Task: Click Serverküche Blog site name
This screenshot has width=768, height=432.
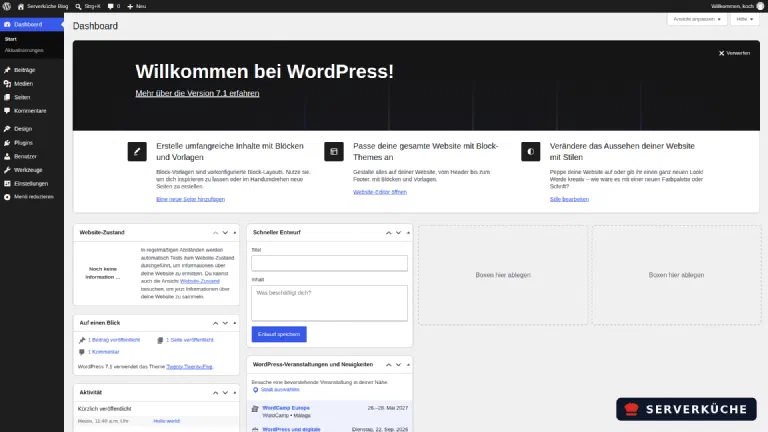Action: point(48,6)
